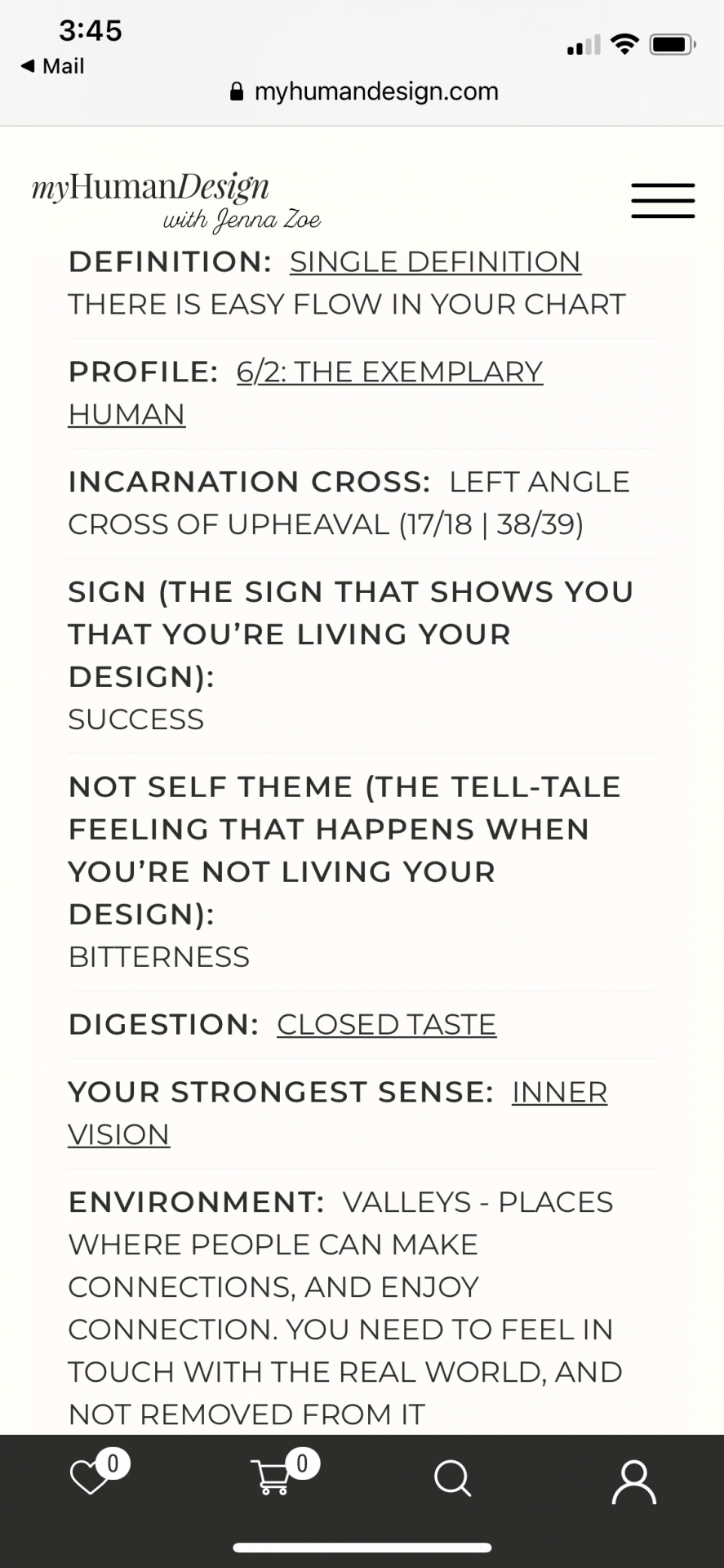Tap the lock icon in address bar

[237, 91]
